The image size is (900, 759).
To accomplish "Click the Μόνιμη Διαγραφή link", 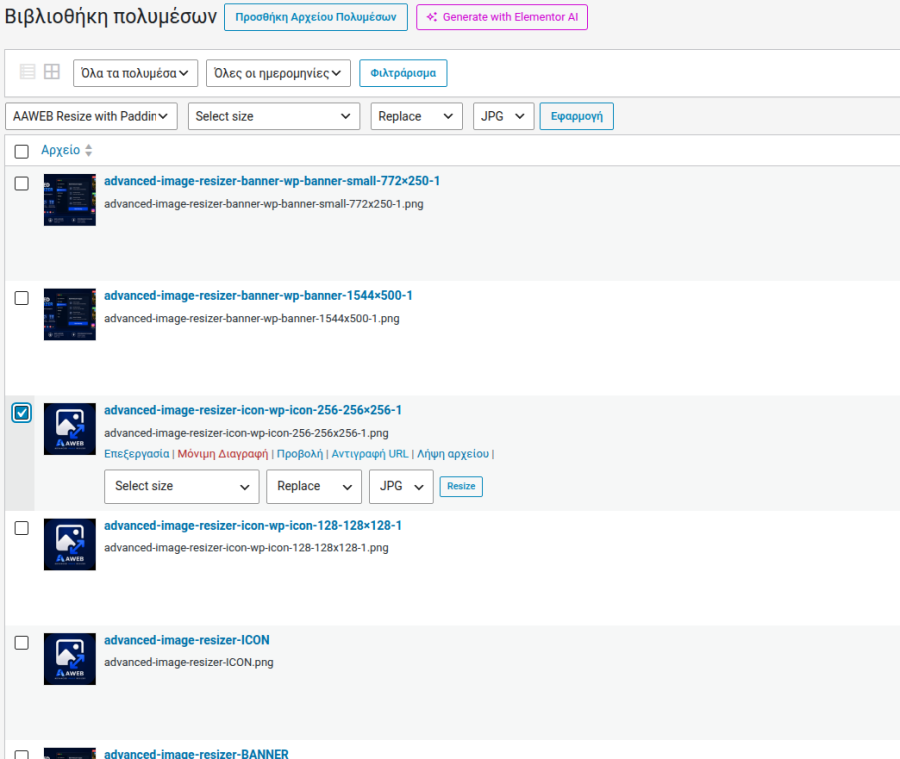I will (x=223, y=454).
